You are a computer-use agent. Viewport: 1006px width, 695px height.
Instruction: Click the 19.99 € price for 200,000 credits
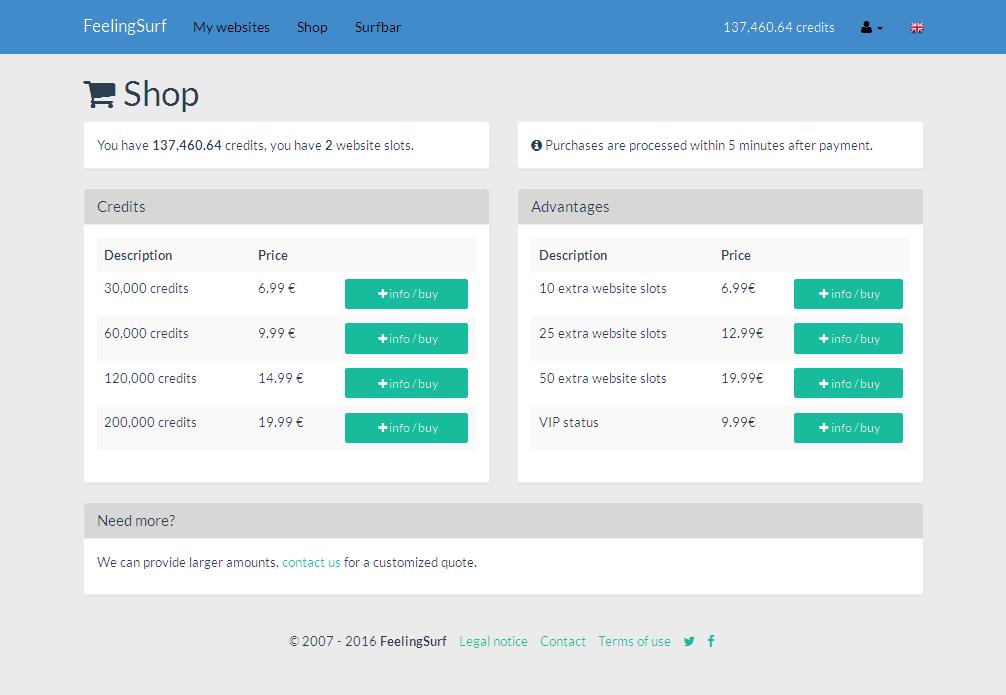(280, 422)
